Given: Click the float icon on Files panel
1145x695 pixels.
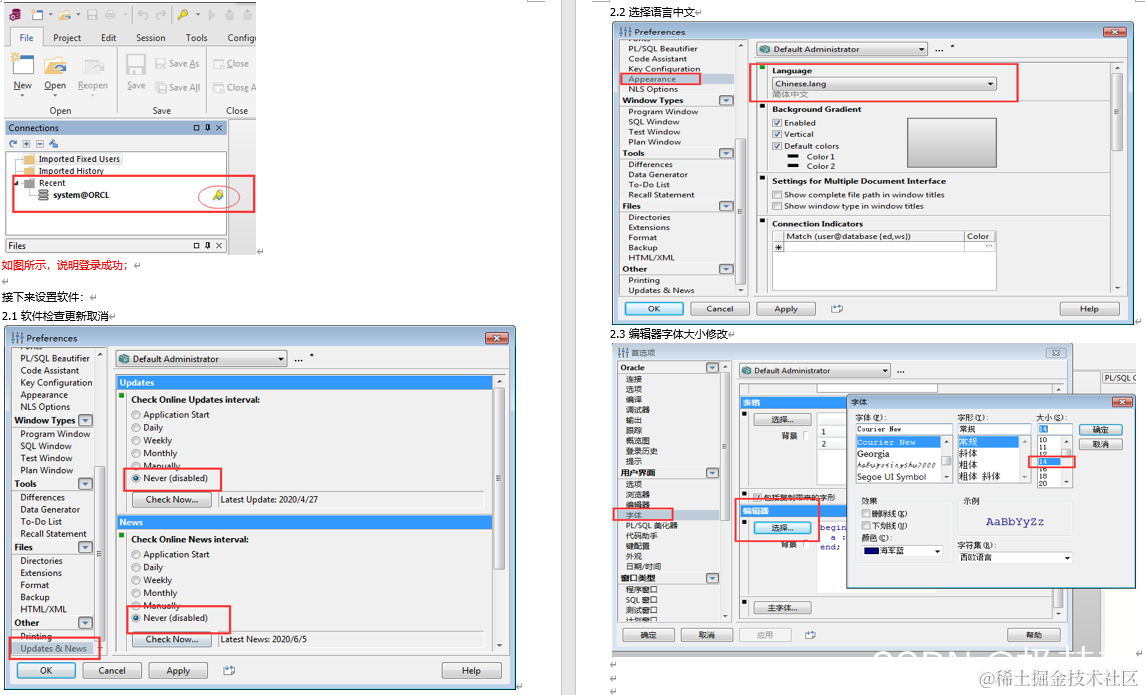Looking at the screenshot, I should point(196,246).
